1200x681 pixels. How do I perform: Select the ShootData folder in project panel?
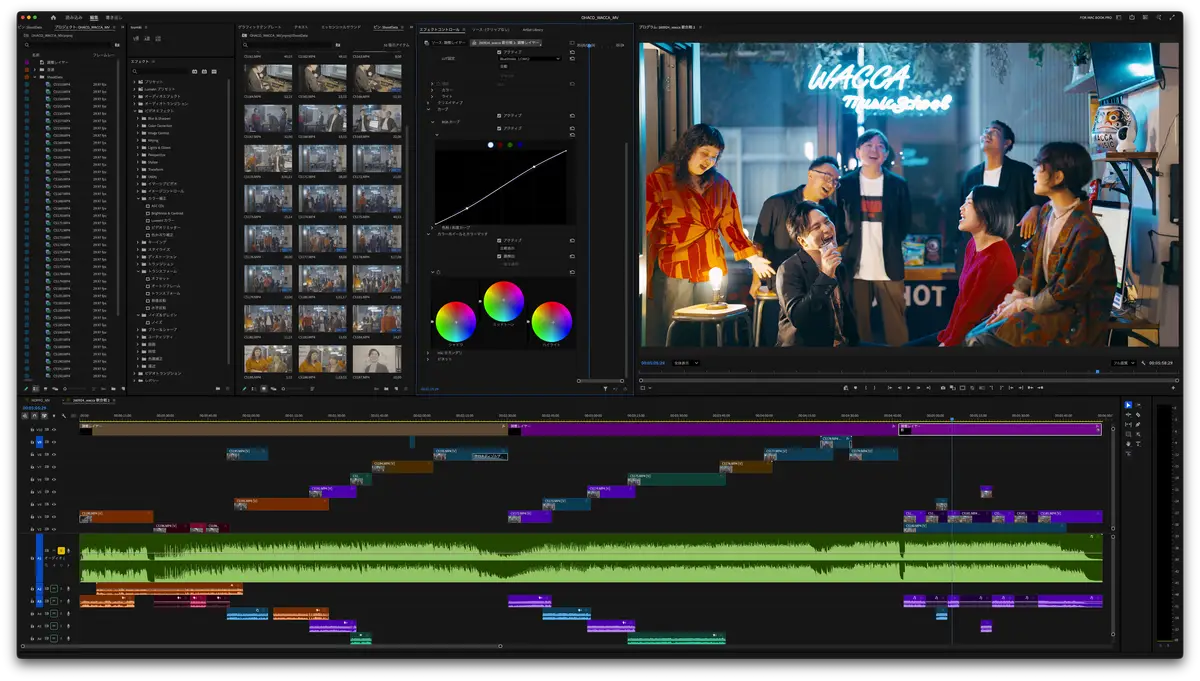click(55, 77)
